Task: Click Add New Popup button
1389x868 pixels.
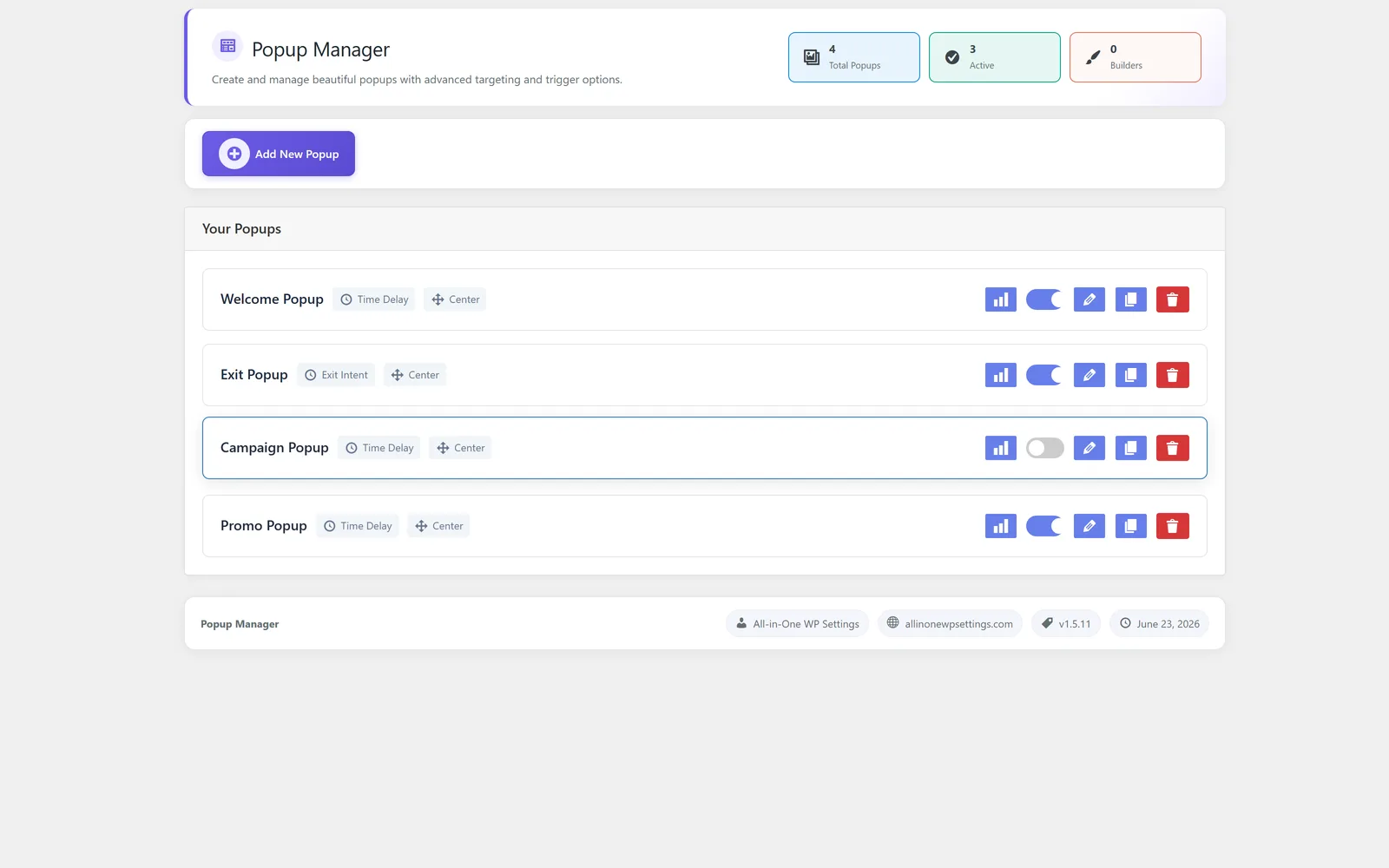Action: pyautogui.click(x=279, y=154)
